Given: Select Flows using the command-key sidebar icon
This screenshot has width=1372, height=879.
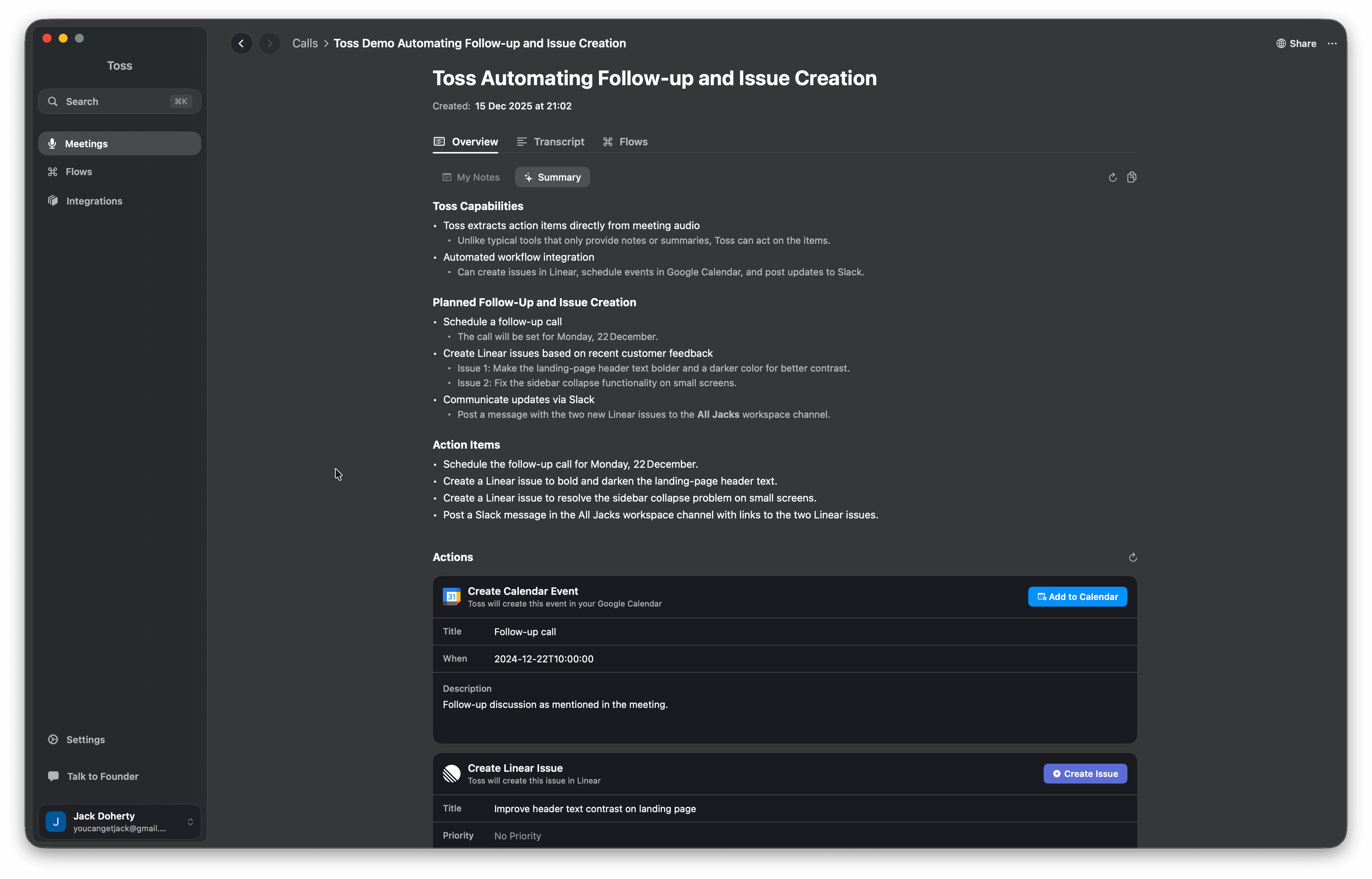Looking at the screenshot, I should (x=53, y=171).
